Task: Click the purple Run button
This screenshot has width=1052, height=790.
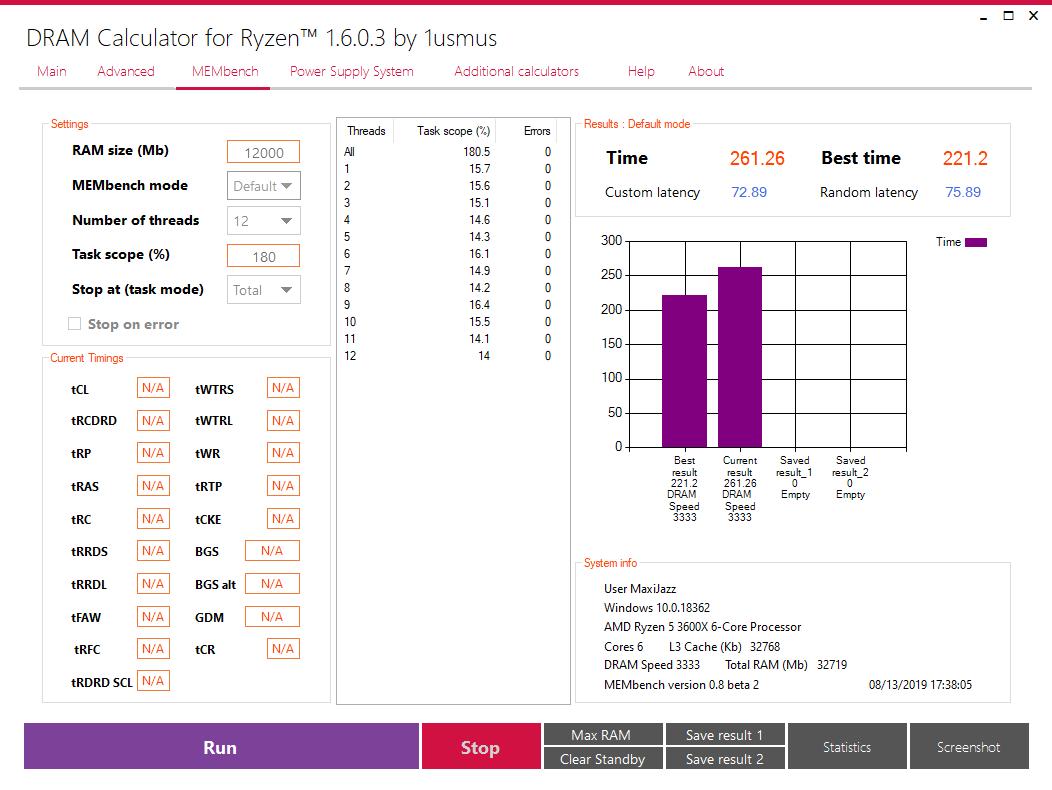Action: [221, 746]
